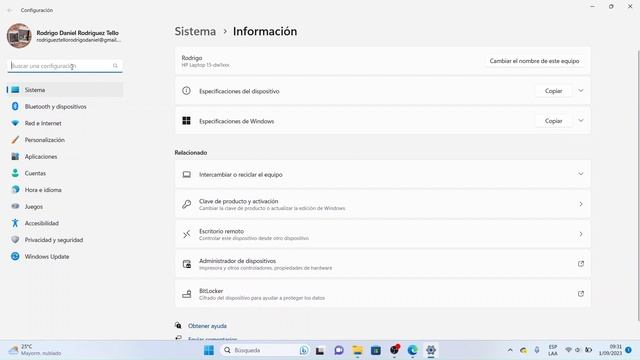Open Task View on the taskbar
The image size is (640, 360).
[x=320, y=350]
